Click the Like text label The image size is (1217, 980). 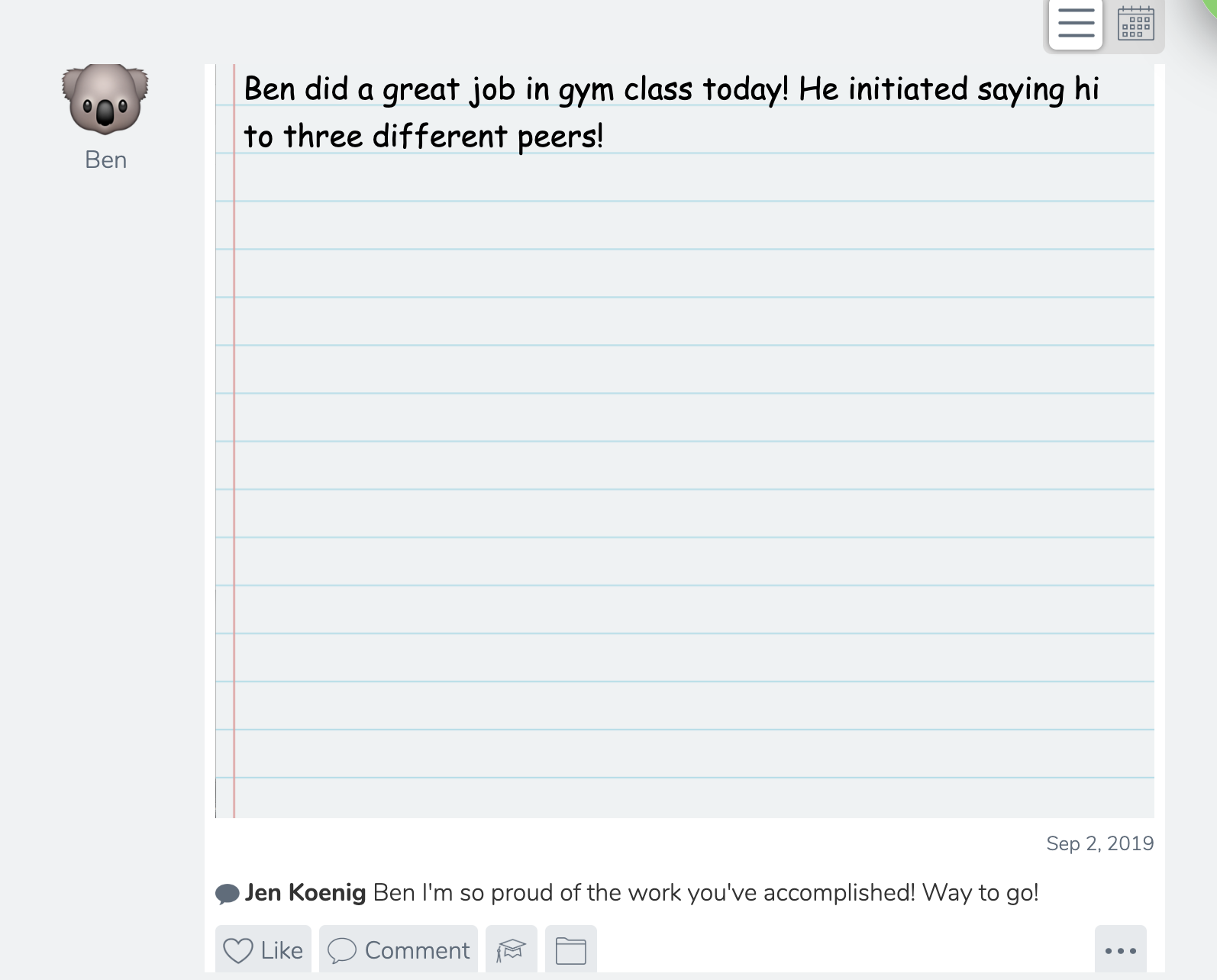(x=282, y=950)
